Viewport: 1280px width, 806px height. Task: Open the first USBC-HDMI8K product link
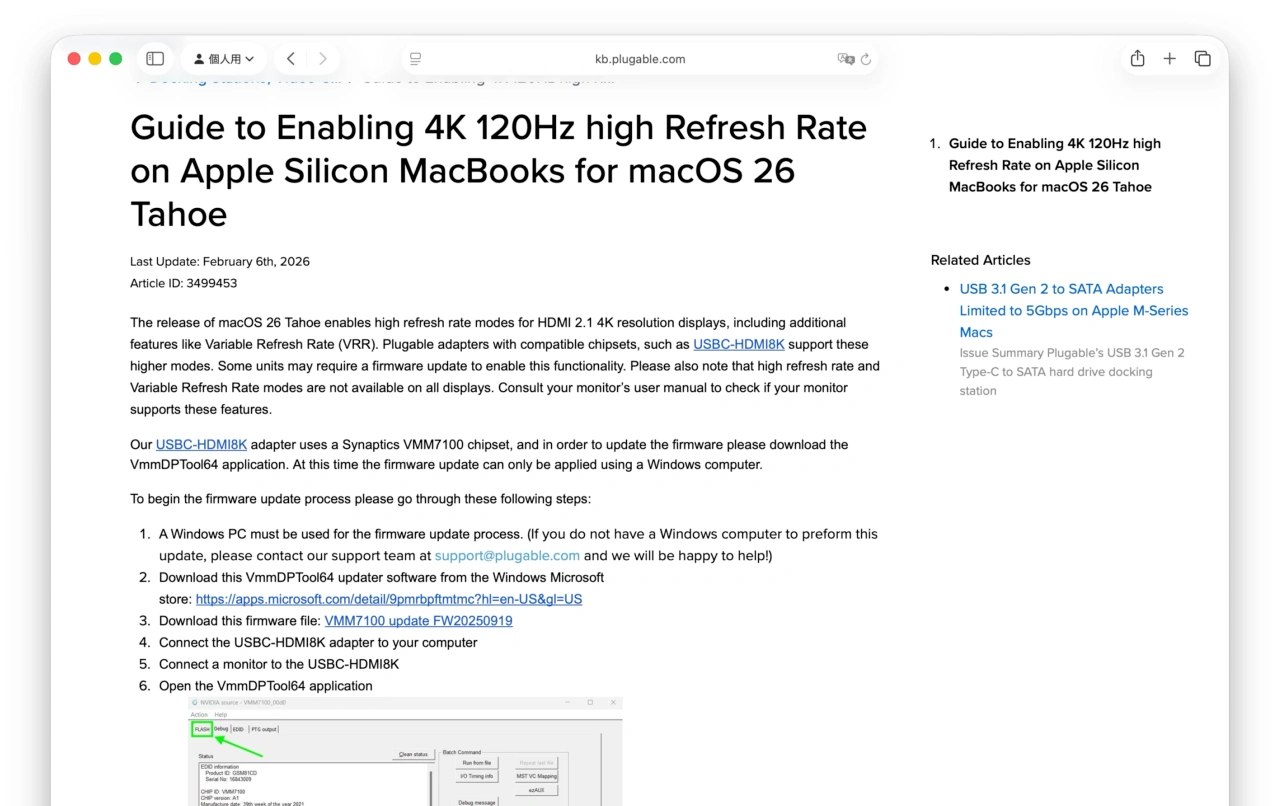tap(738, 344)
